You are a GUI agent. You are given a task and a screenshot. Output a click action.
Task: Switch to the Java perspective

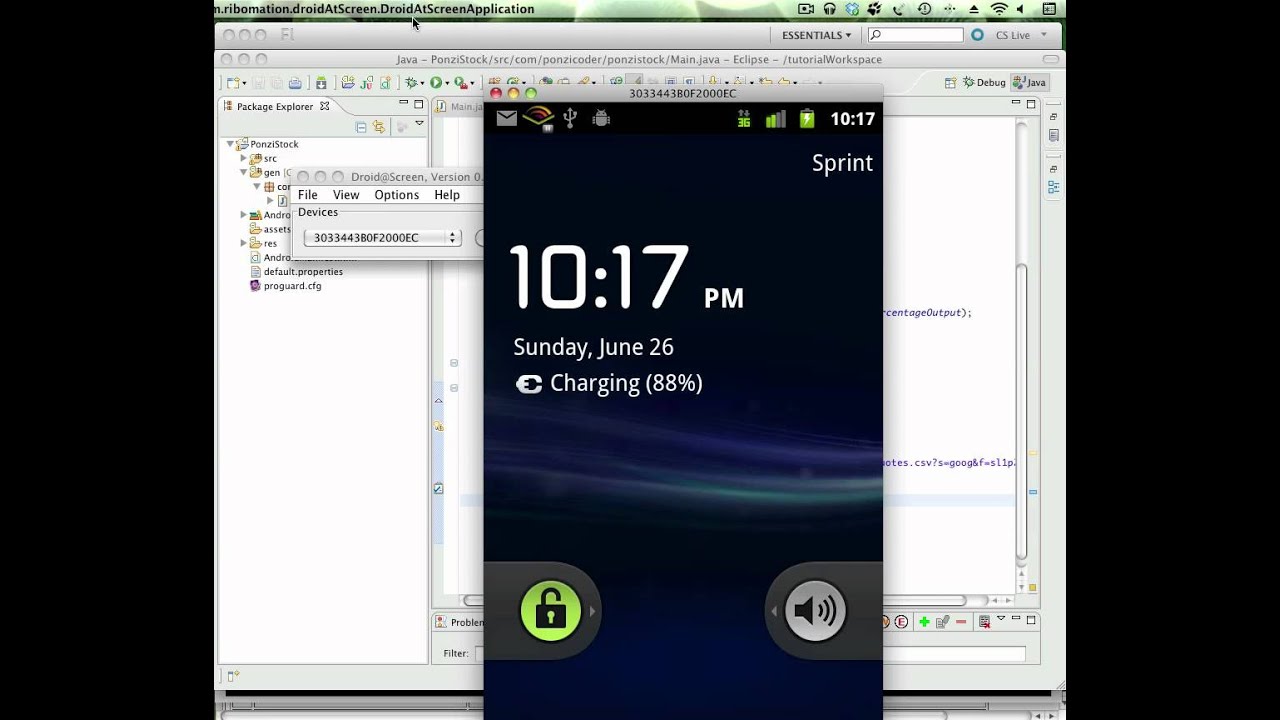(1029, 83)
